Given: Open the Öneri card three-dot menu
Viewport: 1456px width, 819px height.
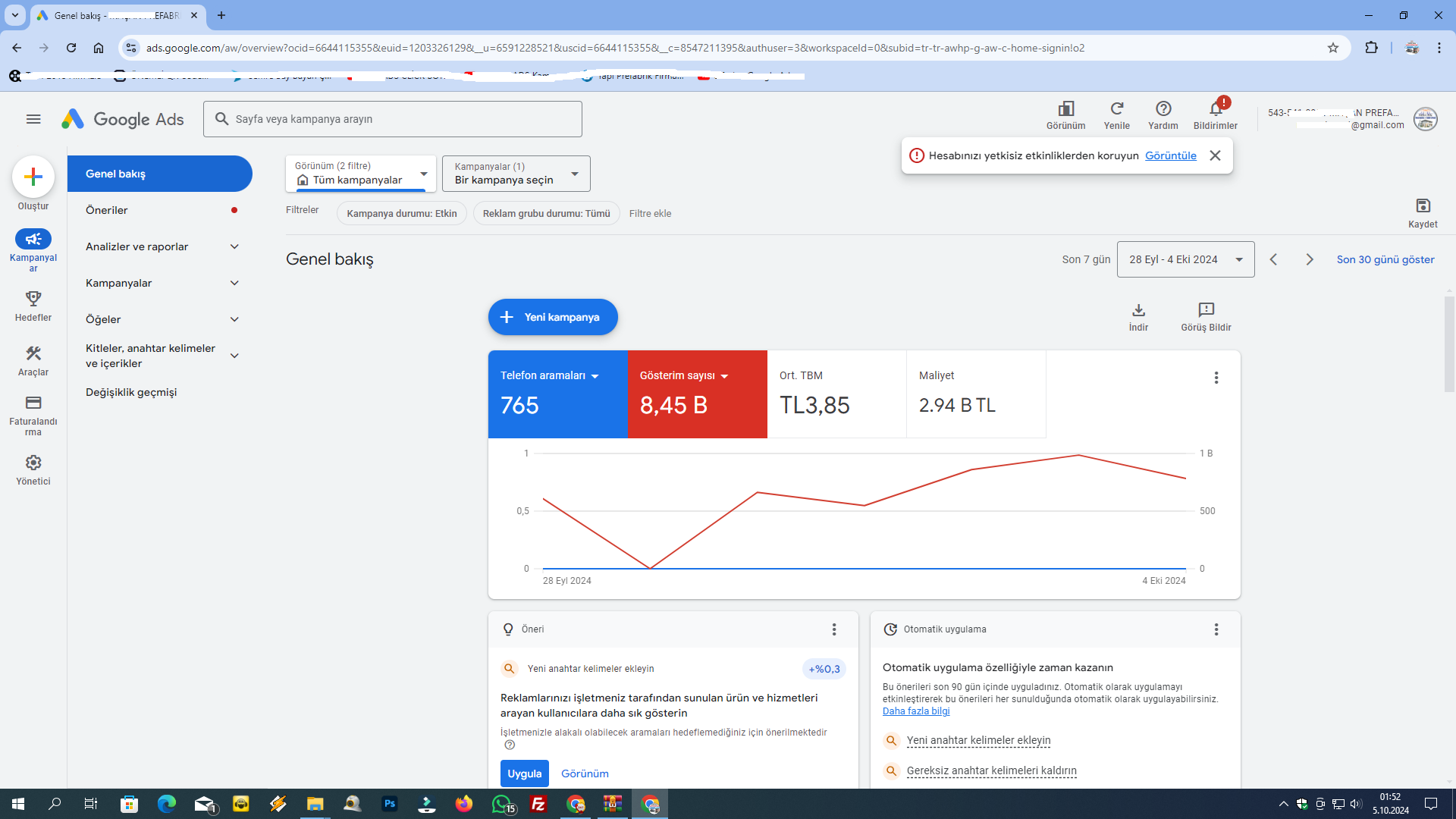Looking at the screenshot, I should 834,629.
